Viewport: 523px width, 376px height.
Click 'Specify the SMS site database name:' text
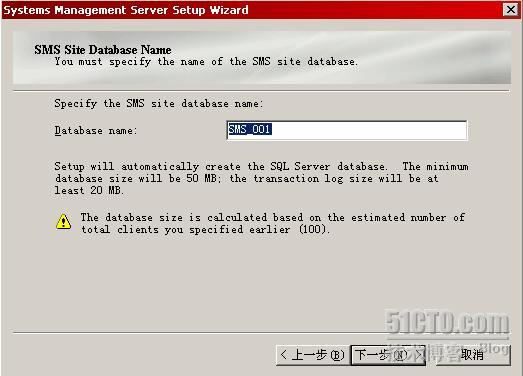[159, 103]
